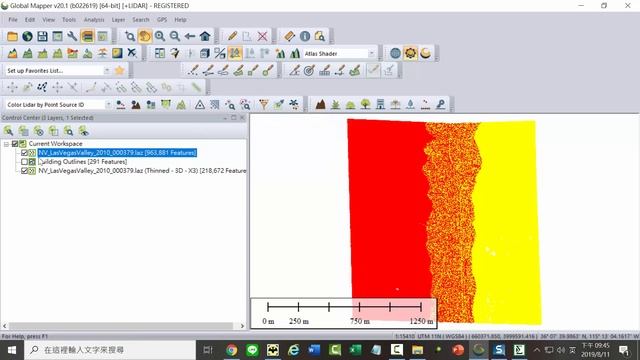The height and width of the screenshot is (360, 640).
Task: Open Configuration with the wrench icon
Action: pyautogui.click(x=72, y=36)
